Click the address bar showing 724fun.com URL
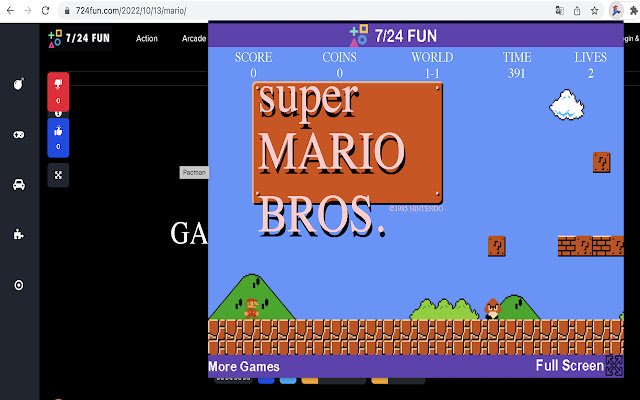 [306, 11]
